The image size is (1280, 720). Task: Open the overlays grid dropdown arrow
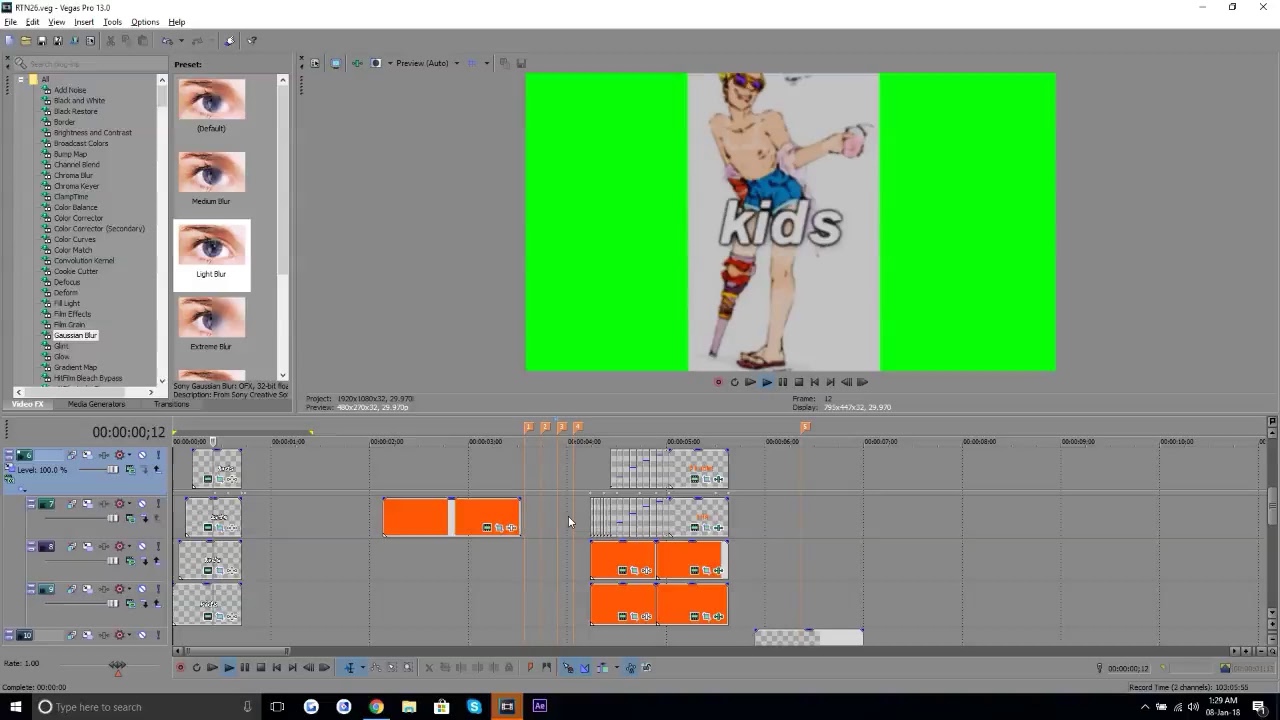[x=486, y=63]
